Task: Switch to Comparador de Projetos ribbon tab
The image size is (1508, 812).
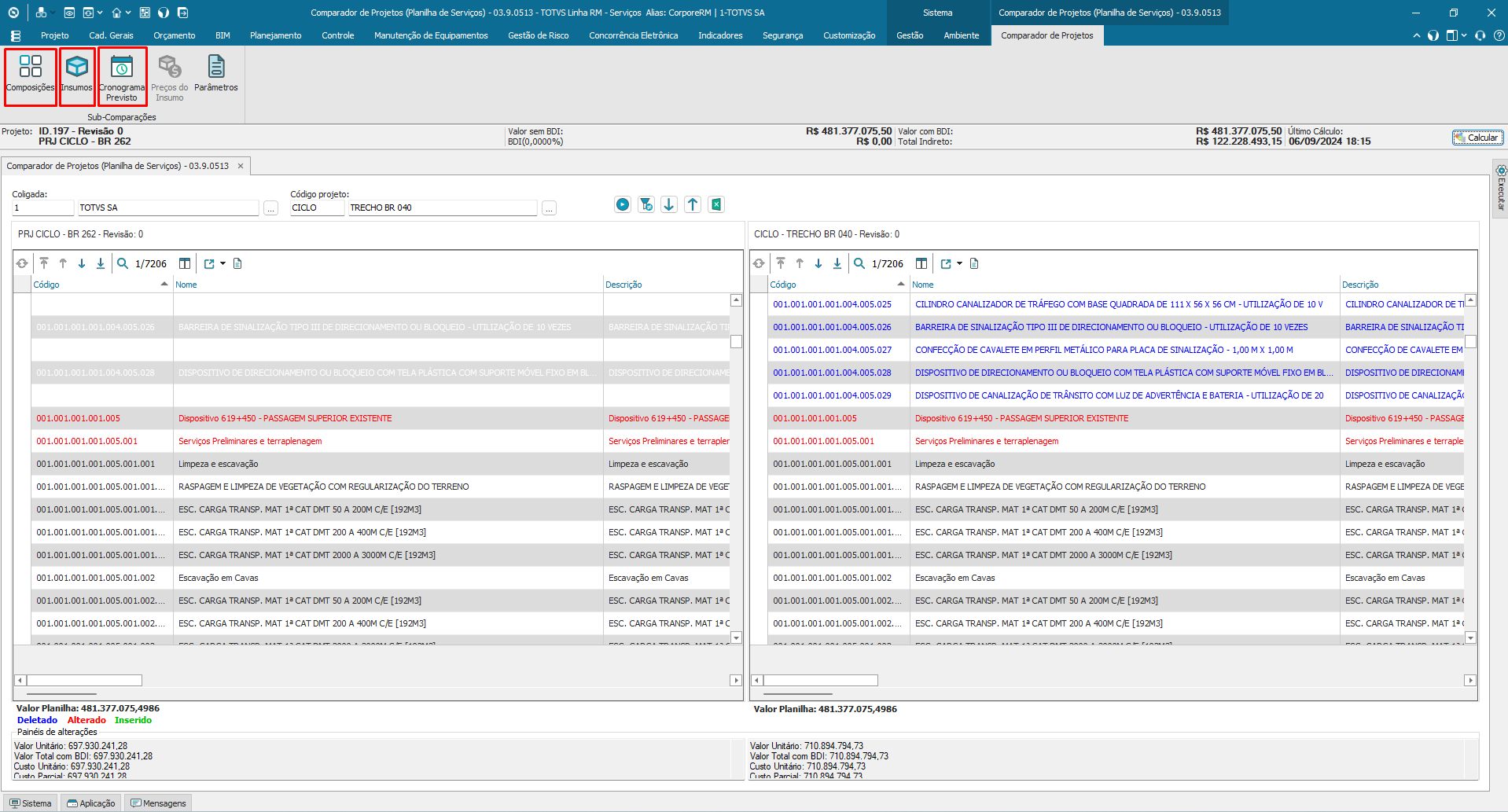Action: click(x=1047, y=35)
